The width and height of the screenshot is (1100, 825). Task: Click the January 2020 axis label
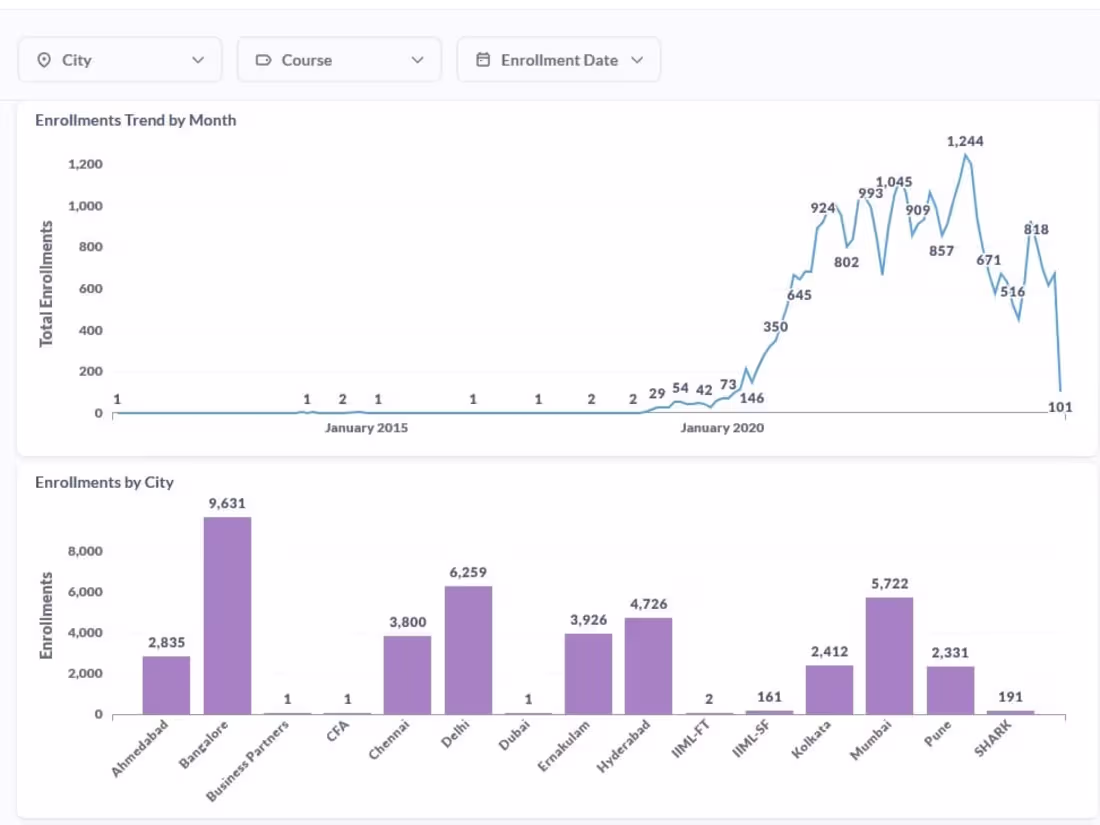click(x=723, y=427)
